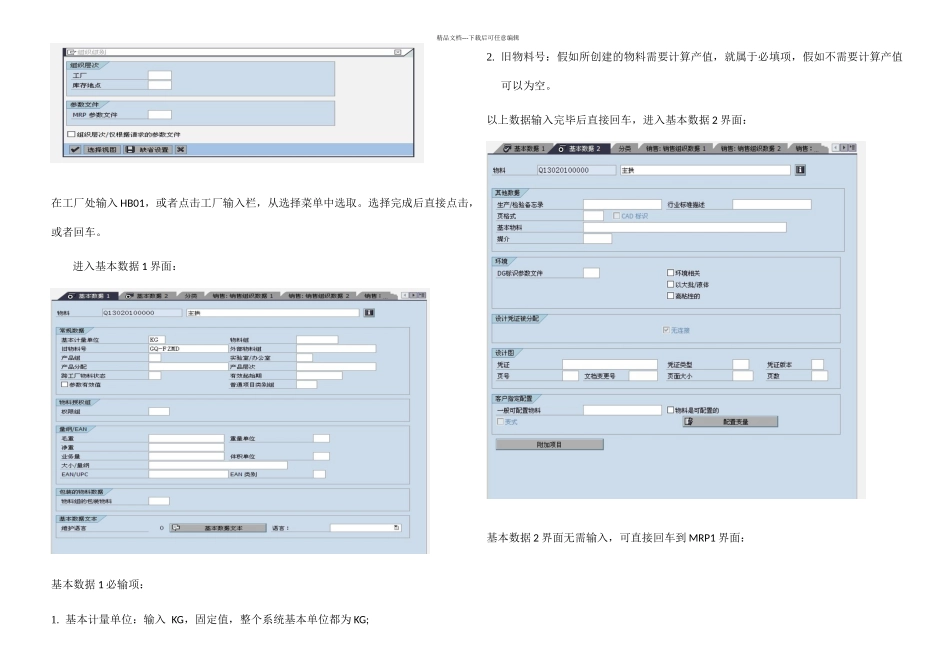Image resolution: width=950 pixels, height=672 pixels.
Task: Switch to 基本数据 2 tab in the left screen
Action: (146, 296)
